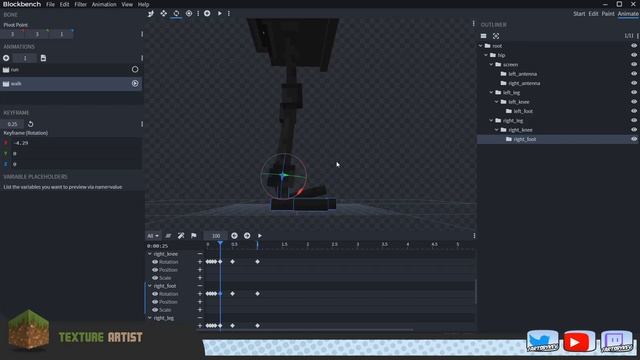
Task: Click the timeline graph editor icon beside All
Action: [x=168, y=236]
